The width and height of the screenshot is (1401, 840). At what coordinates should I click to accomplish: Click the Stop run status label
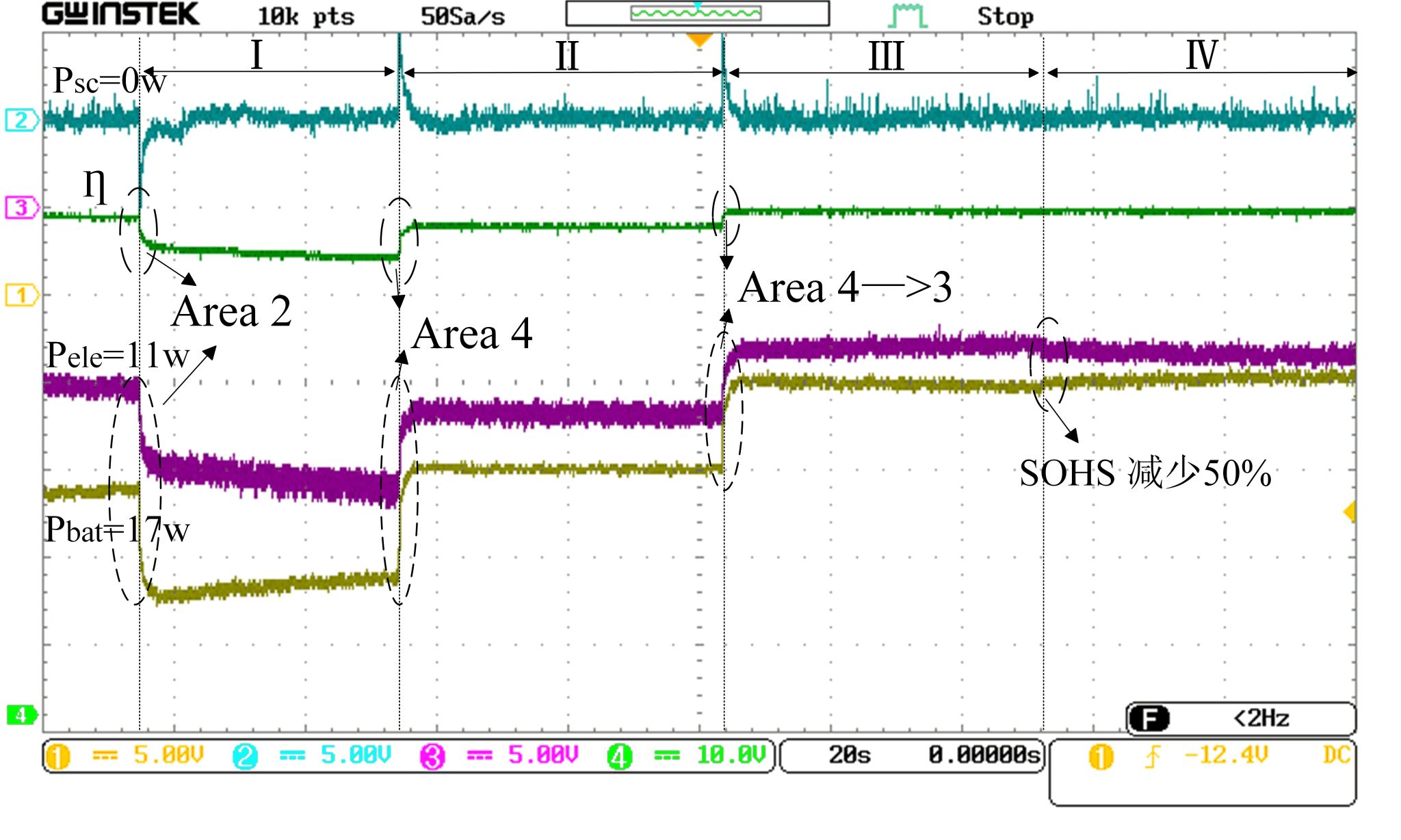[1004, 16]
